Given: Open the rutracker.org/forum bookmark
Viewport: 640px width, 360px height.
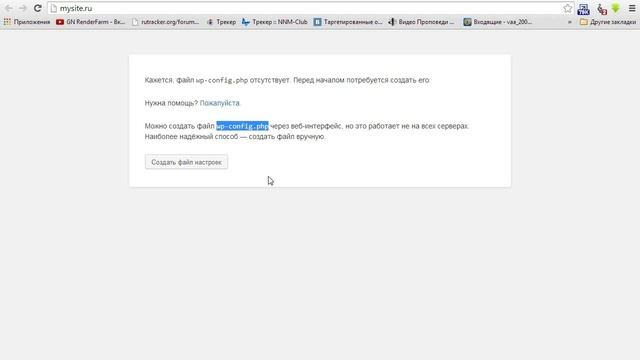Looking at the screenshot, I should tap(166, 22).
